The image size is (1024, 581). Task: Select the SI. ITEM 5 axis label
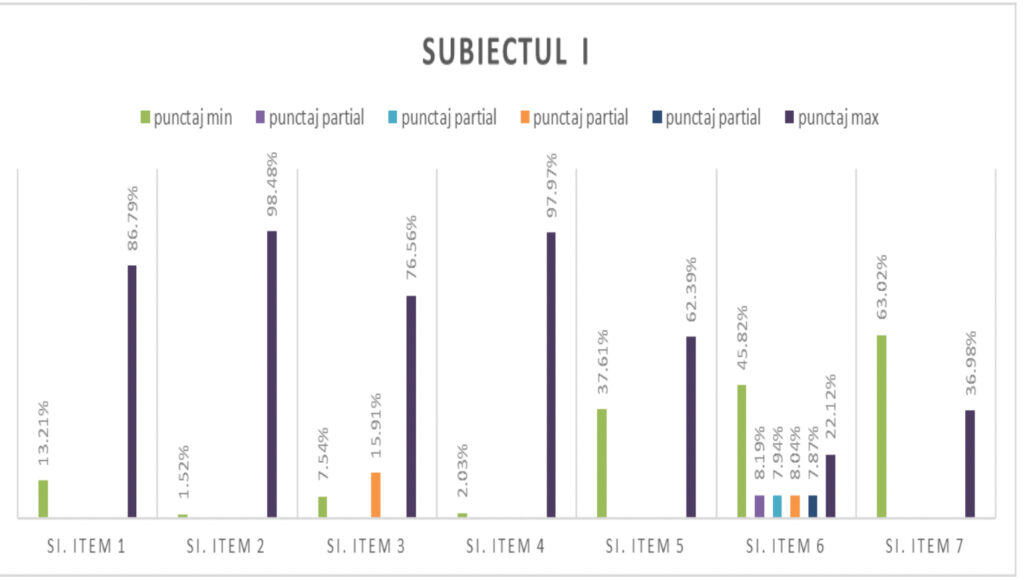(x=646, y=547)
